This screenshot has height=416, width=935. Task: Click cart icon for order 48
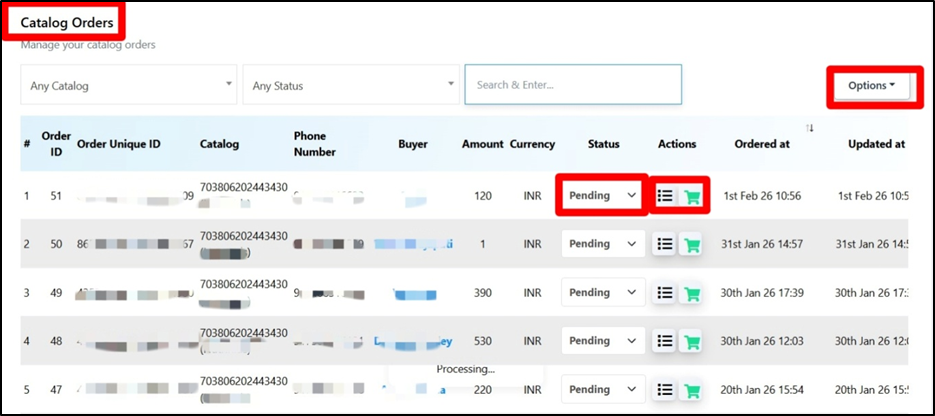(x=691, y=341)
